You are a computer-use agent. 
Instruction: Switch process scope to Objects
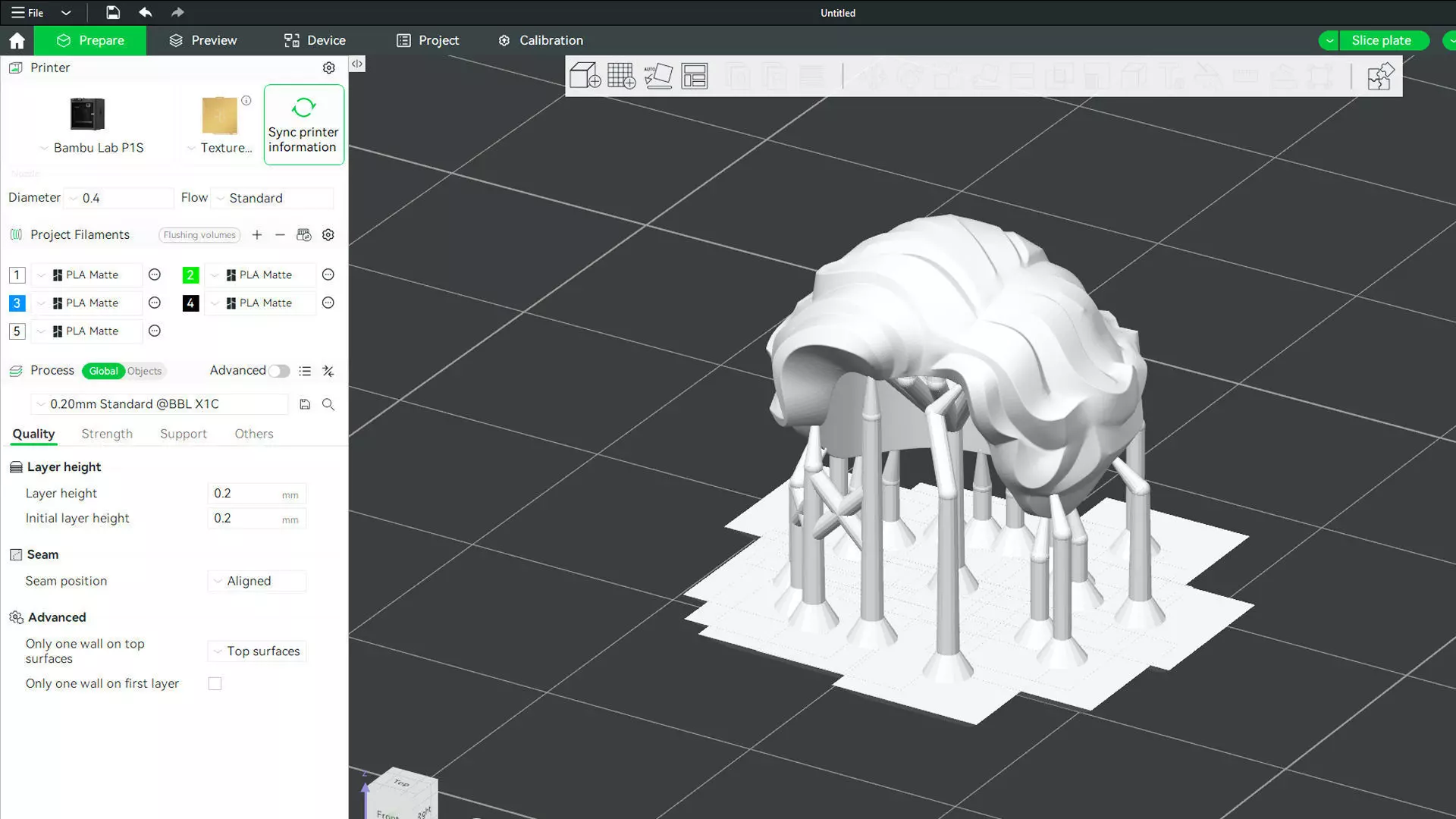coord(144,371)
